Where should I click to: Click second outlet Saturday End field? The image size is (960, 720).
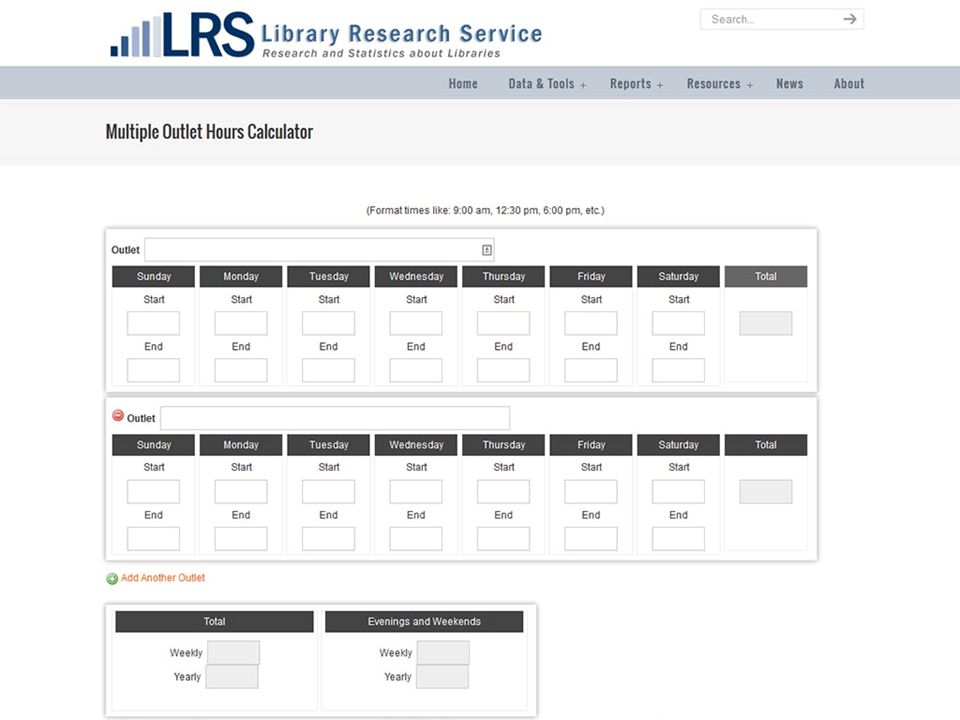click(x=678, y=539)
